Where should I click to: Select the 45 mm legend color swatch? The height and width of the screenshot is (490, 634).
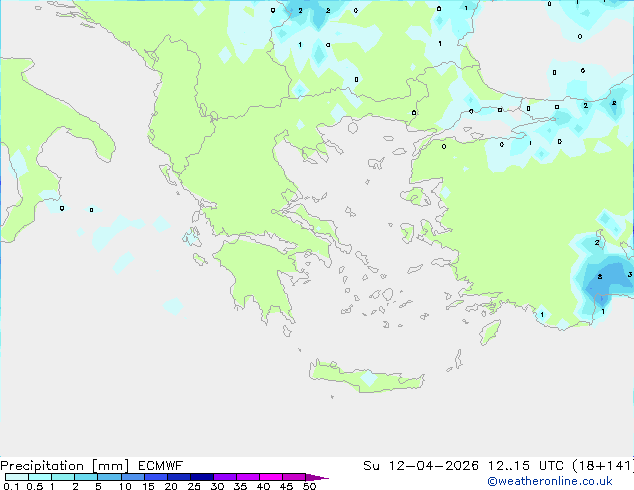tap(294, 477)
